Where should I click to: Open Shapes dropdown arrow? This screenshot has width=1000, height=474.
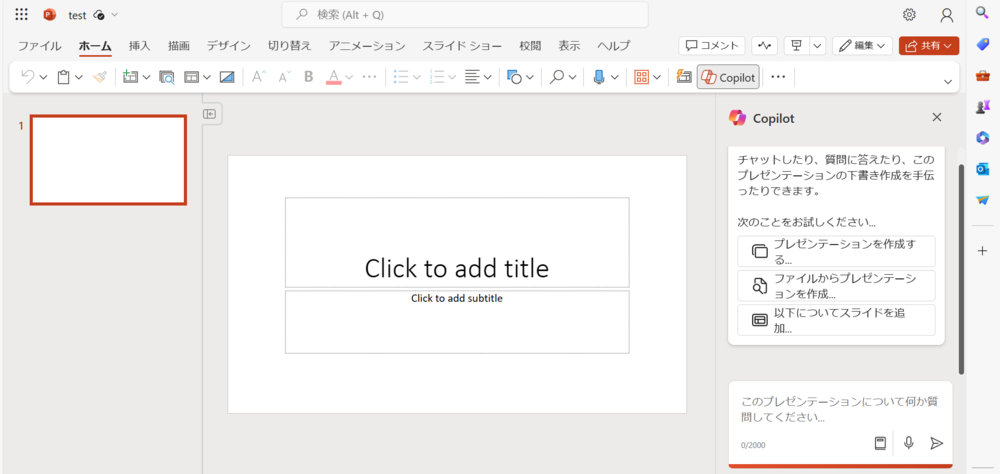(x=530, y=78)
